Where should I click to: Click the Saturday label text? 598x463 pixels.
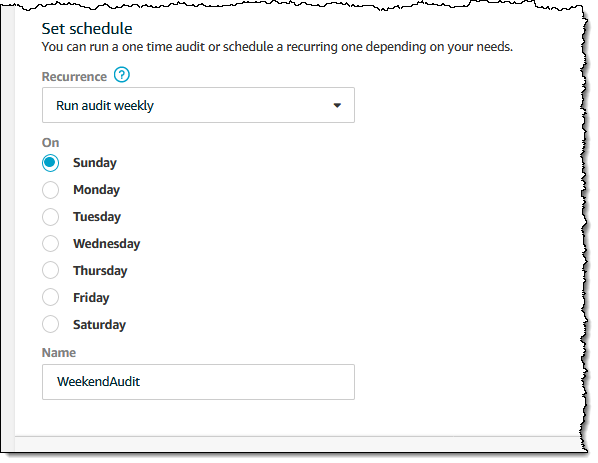(x=100, y=325)
